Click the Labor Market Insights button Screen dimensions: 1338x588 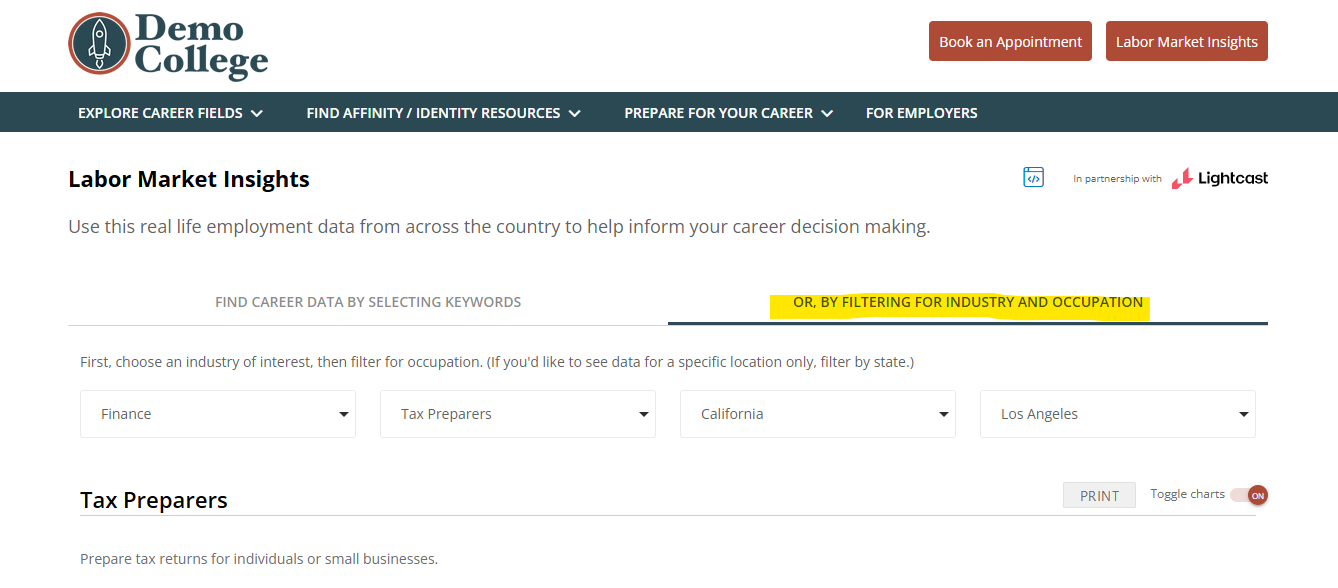click(1187, 42)
